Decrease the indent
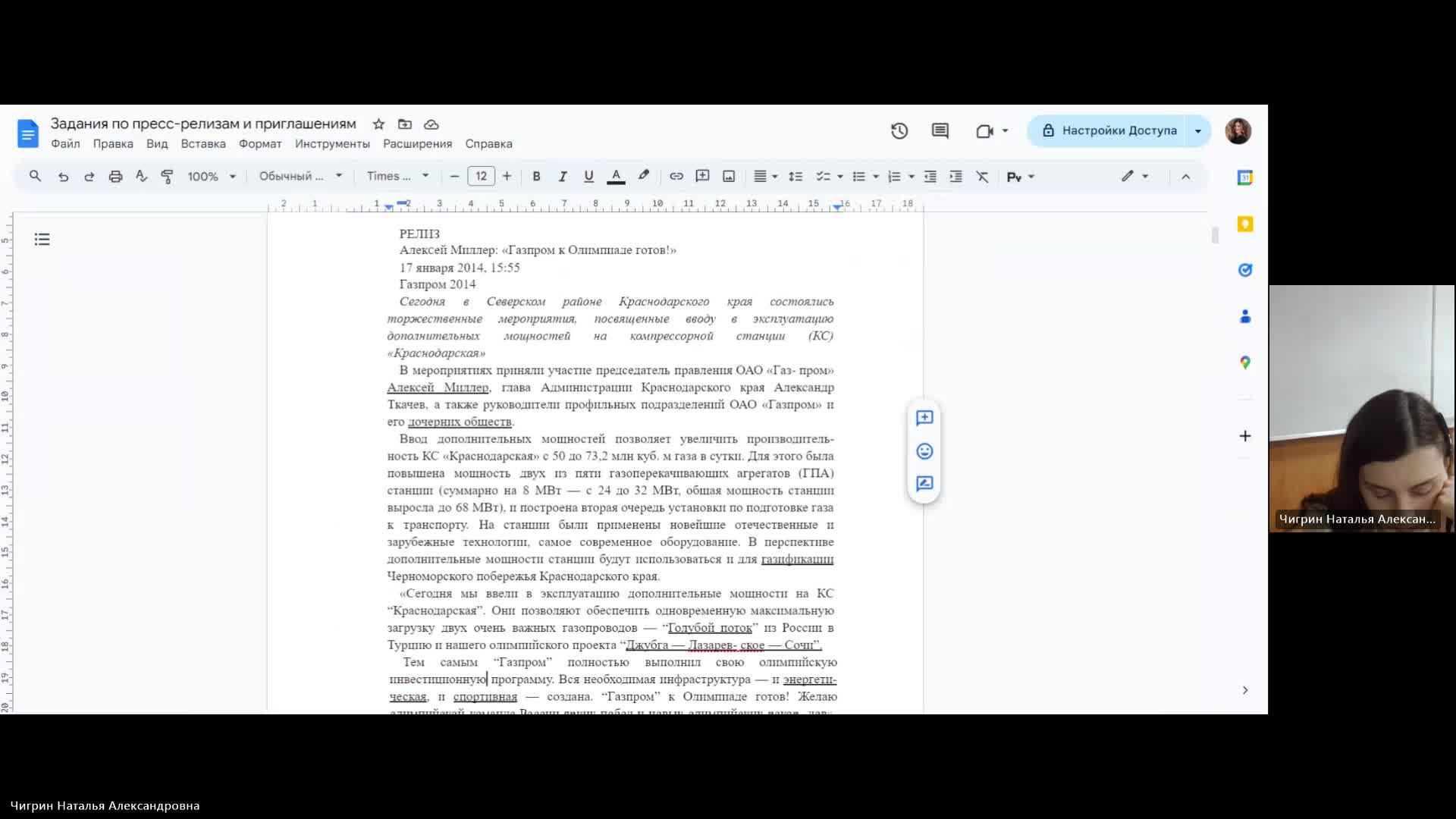 pyautogui.click(x=930, y=177)
